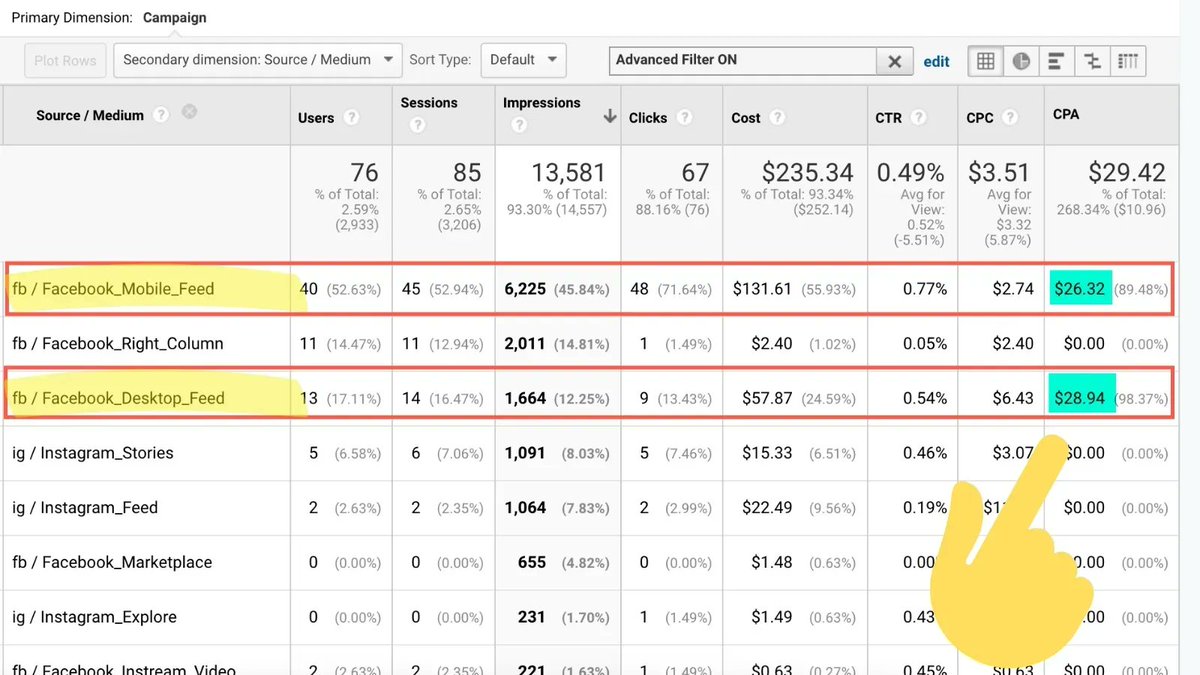Select ig / Instagram_Stories row label
Viewport: 1200px width, 675px height.
[x=93, y=453]
